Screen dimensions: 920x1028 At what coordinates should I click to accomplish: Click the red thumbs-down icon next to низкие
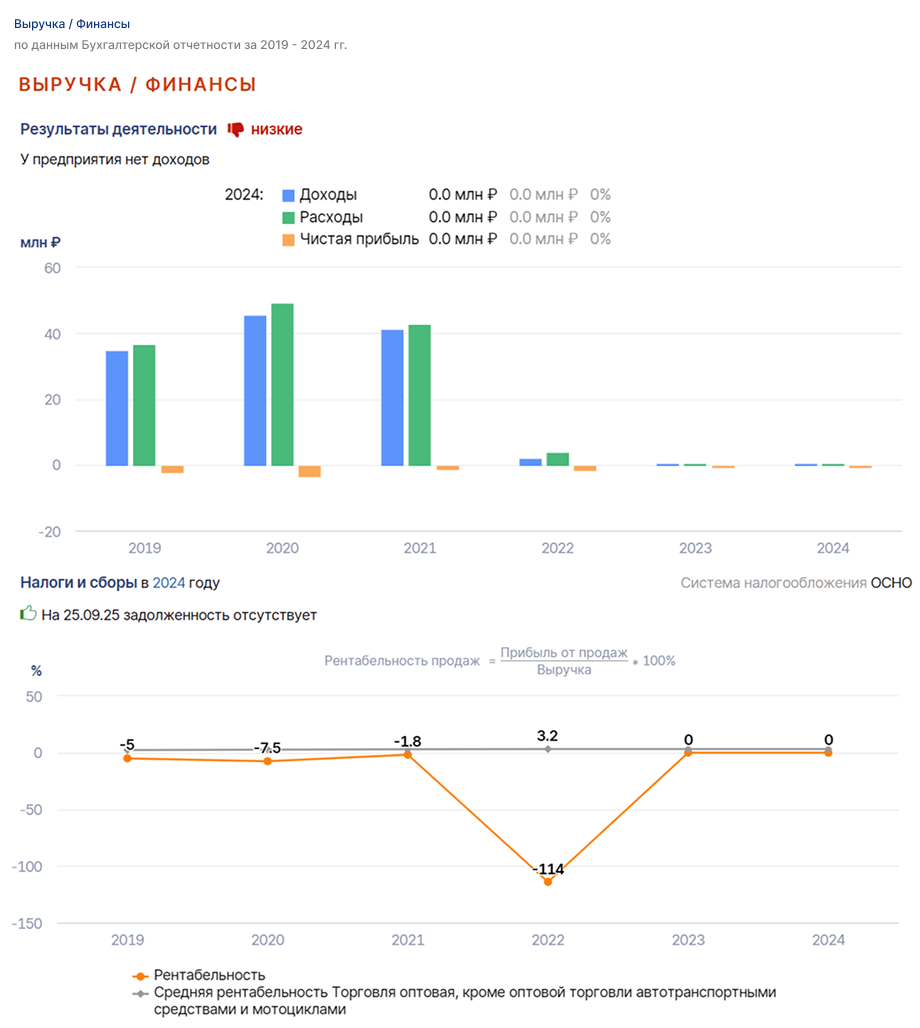(235, 129)
